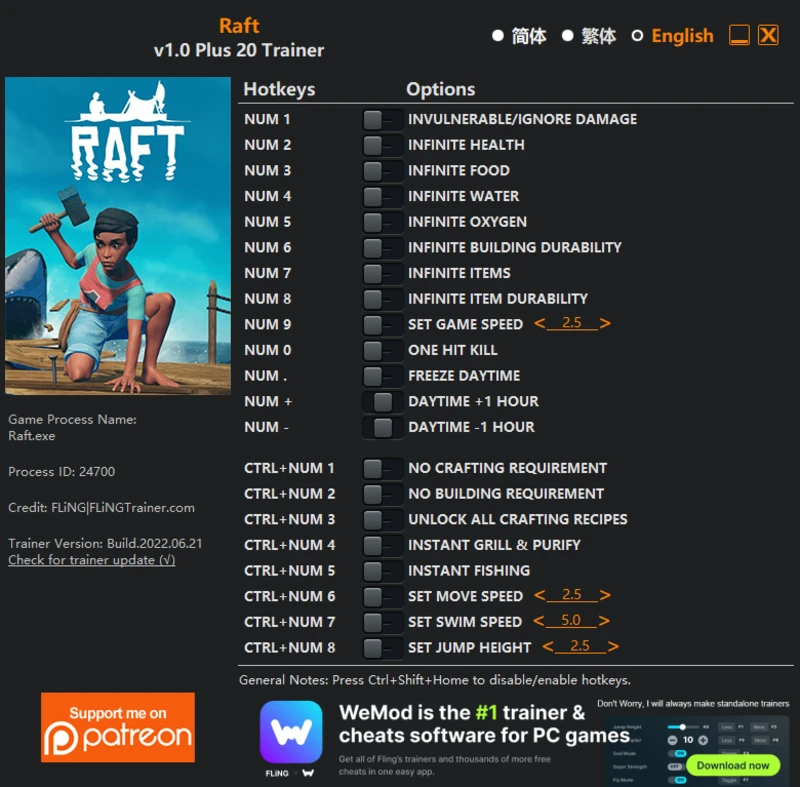Click the Download now button
Screen dimensions: 800x787
(734, 765)
